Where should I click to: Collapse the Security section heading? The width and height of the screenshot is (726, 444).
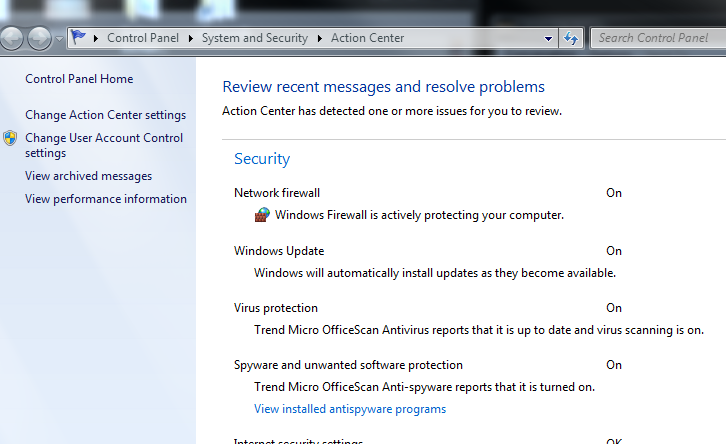pyautogui.click(x=262, y=159)
